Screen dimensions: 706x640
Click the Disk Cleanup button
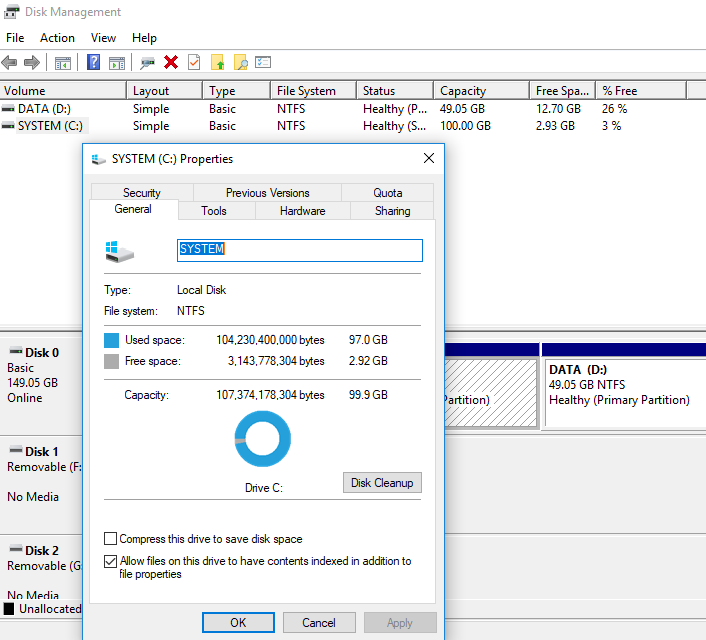click(381, 483)
